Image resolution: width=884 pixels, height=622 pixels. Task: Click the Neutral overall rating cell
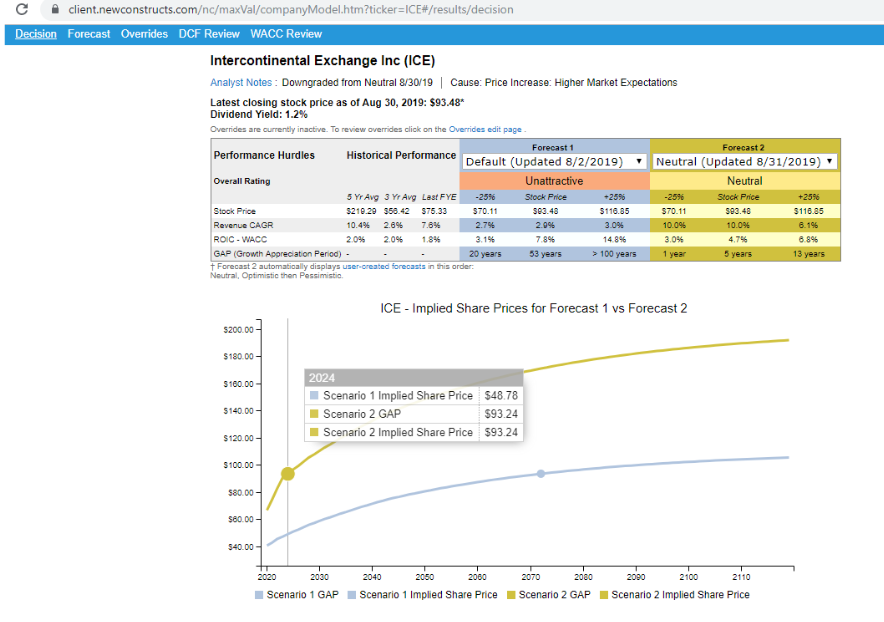click(x=745, y=181)
